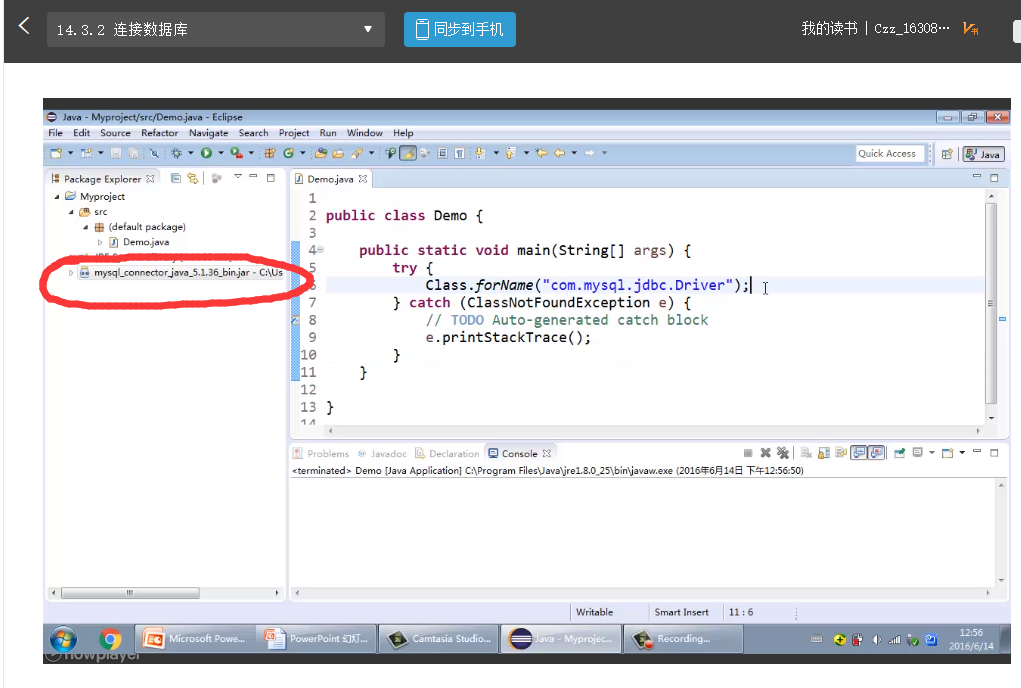The height and width of the screenshot is (688, 1021).
Task: Open dropdown arrow beside Debug button
Action: coord(190,153)
